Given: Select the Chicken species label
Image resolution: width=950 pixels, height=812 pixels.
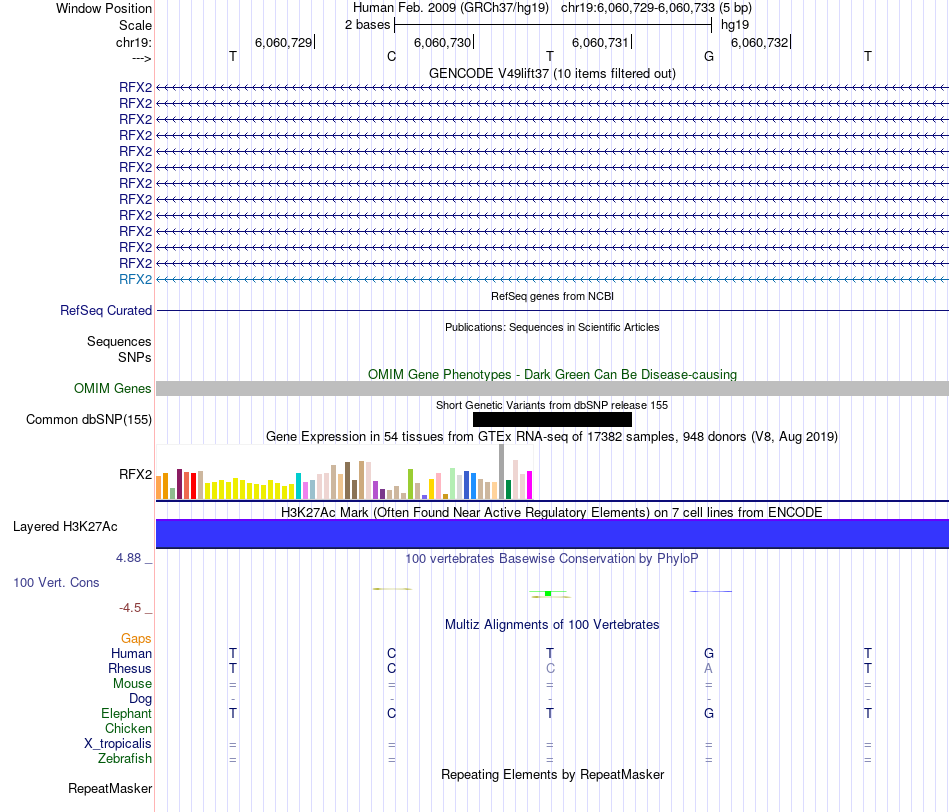Looking at the screenshot, I should click(x=128, y=728).
